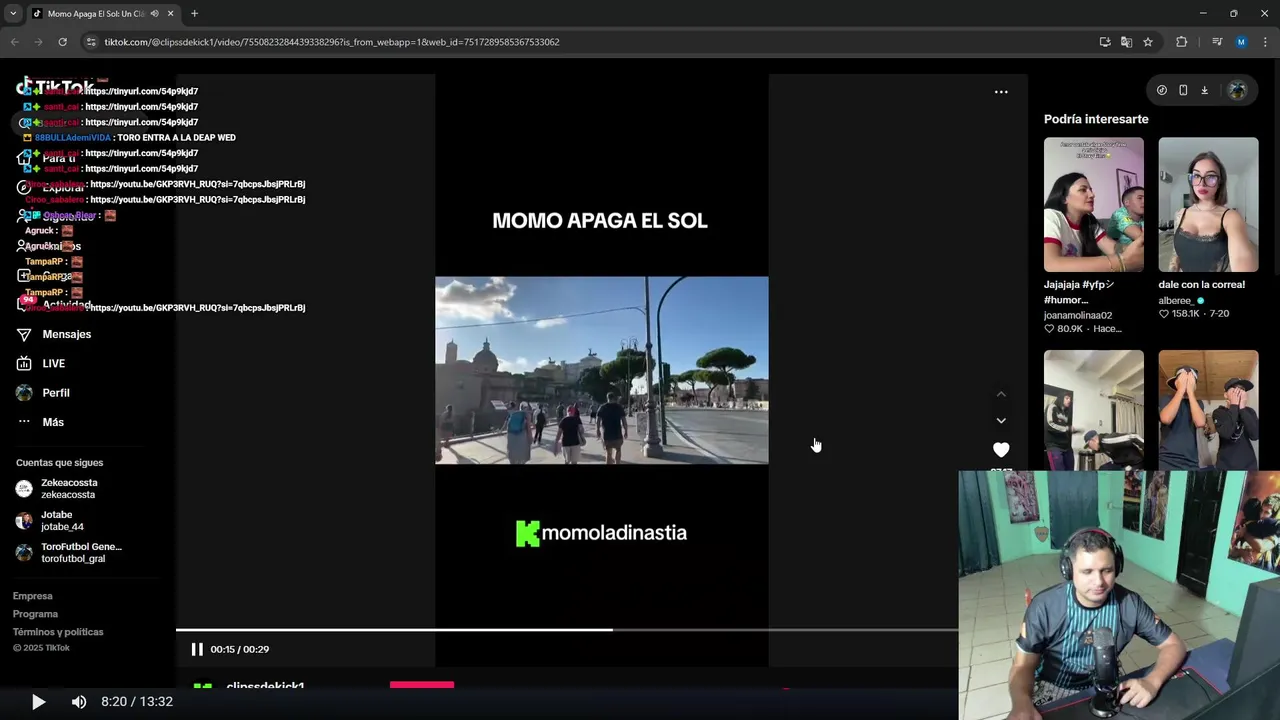Open the video options three-dot menu
The image size is (1280, 720).
[1001, 92]
